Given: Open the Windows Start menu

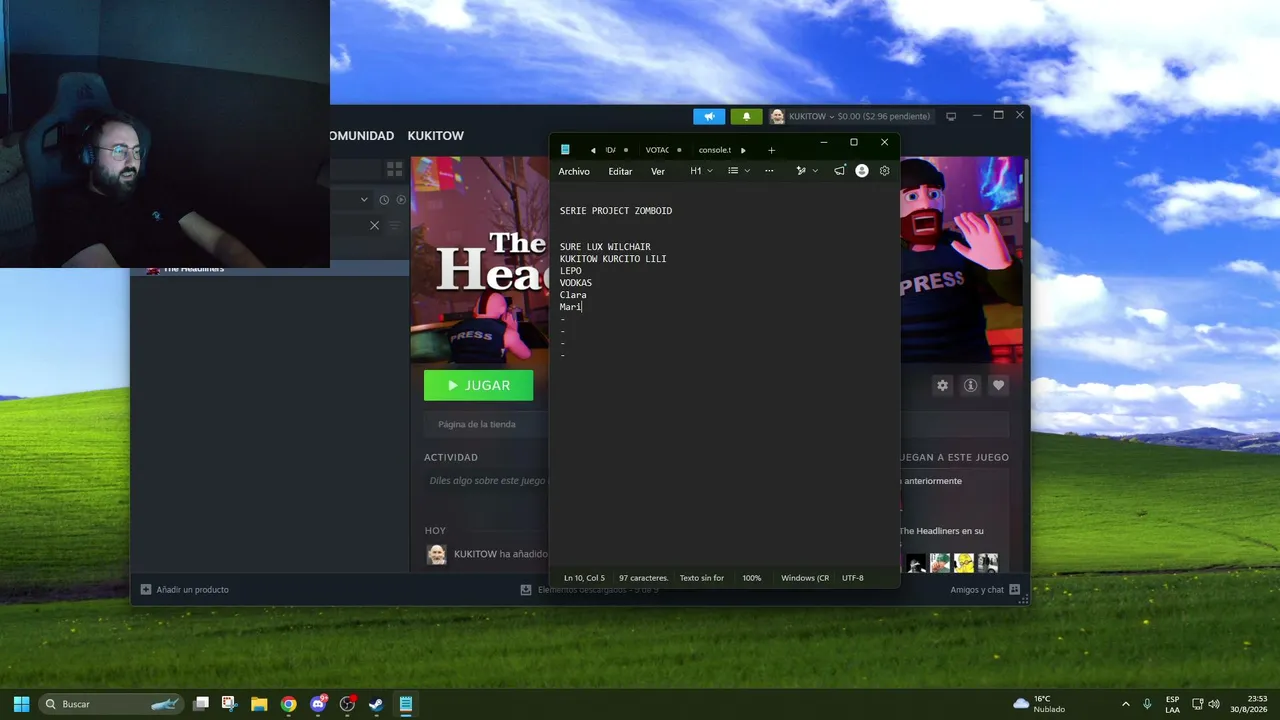Looking at the screenshot, I should click(21, 704).
